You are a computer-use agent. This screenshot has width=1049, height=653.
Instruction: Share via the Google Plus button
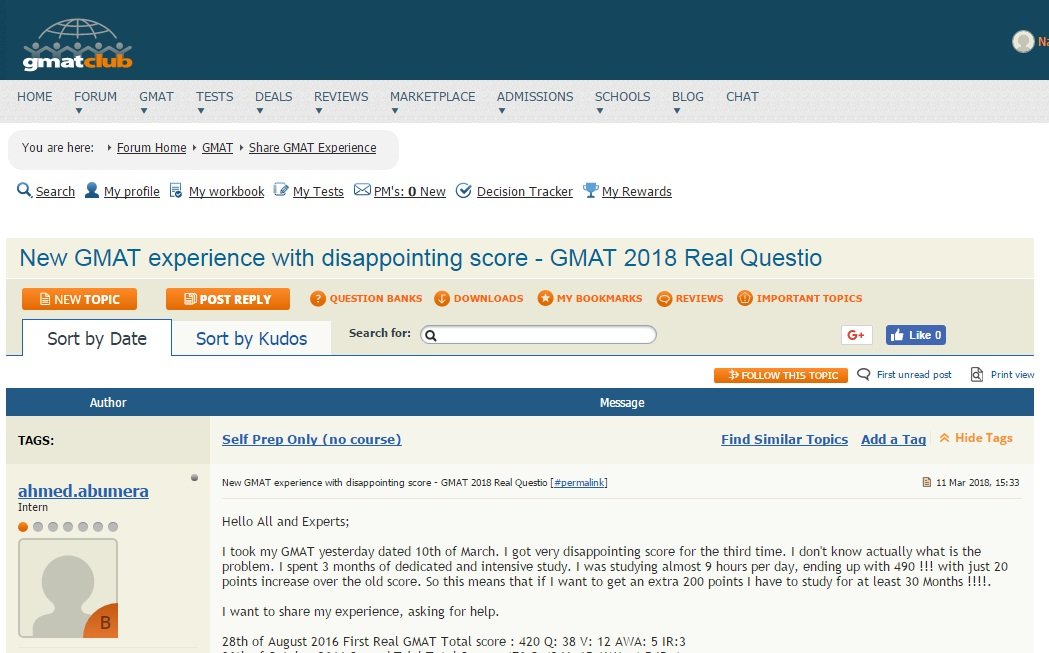coord(856,335)
